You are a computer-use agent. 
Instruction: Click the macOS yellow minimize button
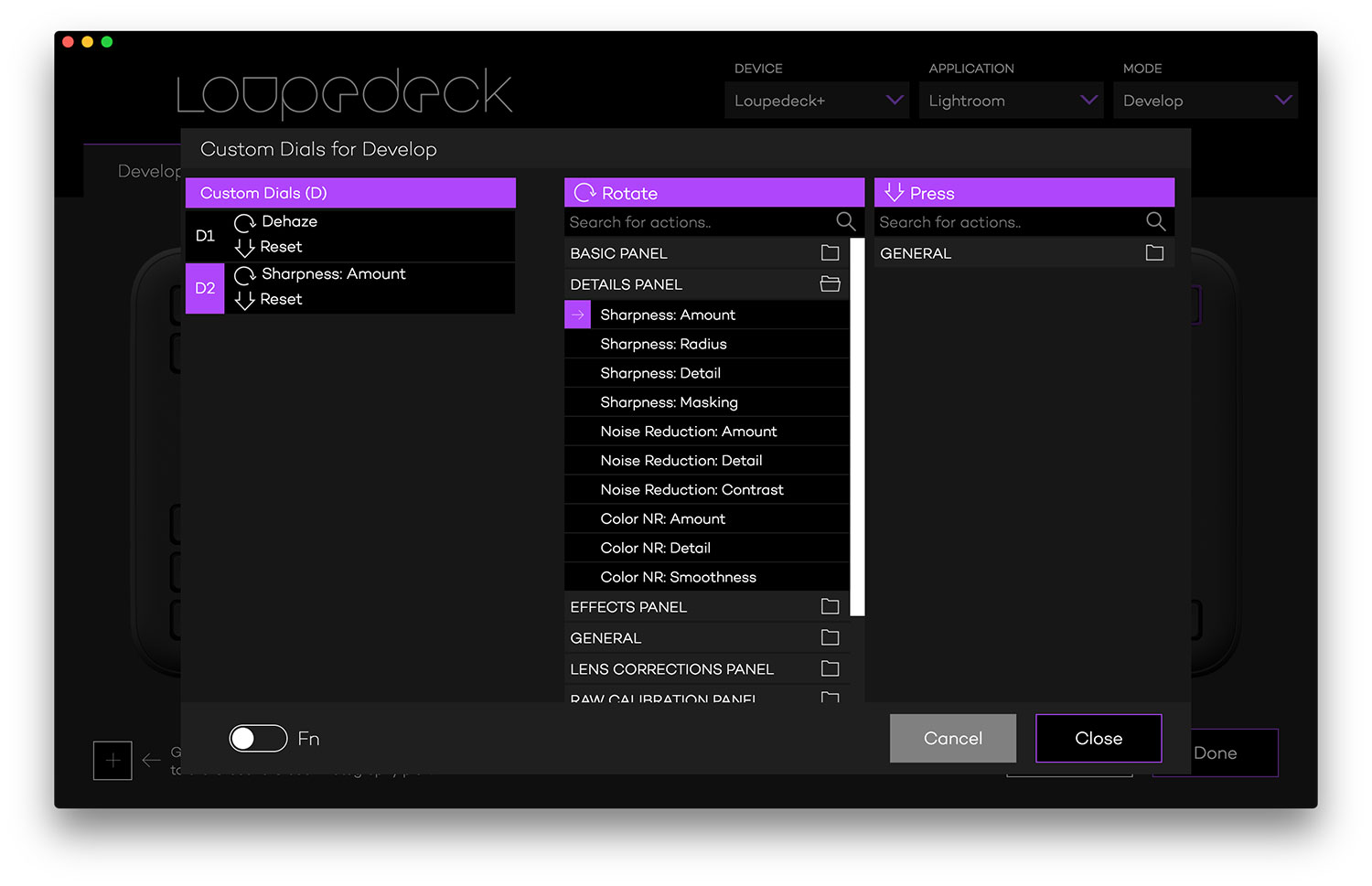tap(88, 42)
